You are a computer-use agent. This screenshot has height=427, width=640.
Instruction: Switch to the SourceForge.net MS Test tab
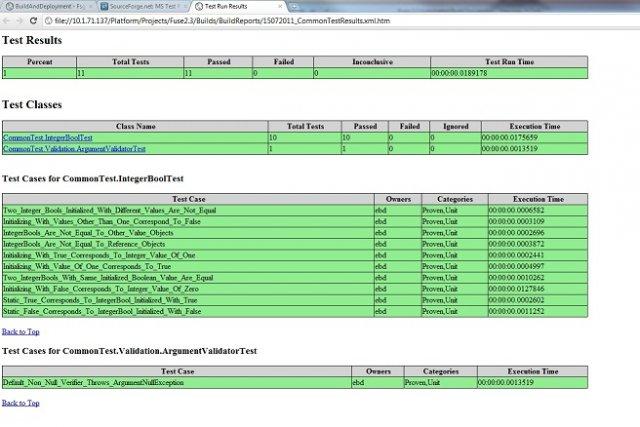tap(142, 6)
